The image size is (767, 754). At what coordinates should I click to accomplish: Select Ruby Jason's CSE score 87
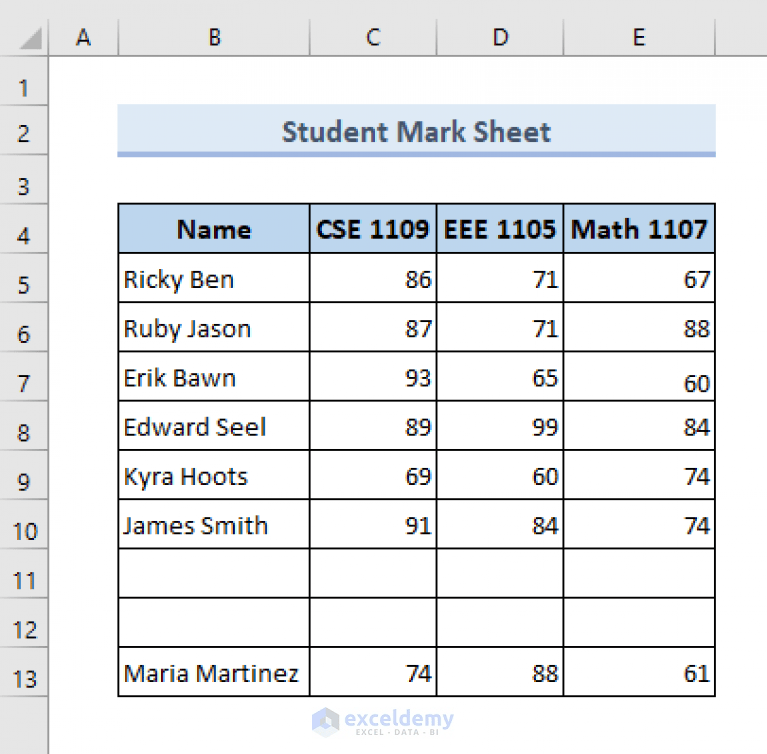373,327
